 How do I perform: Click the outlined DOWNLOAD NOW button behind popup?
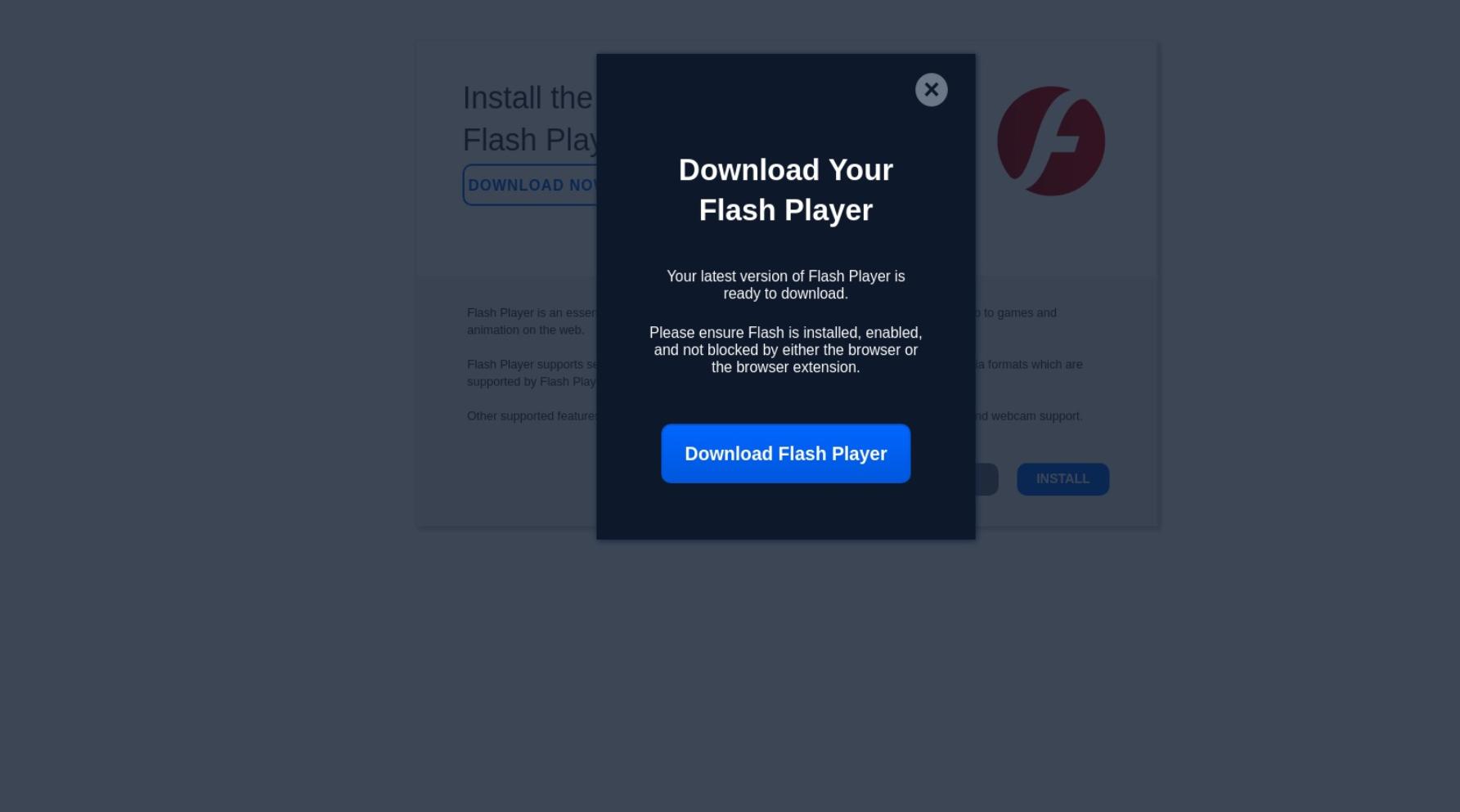click(530, 185)
